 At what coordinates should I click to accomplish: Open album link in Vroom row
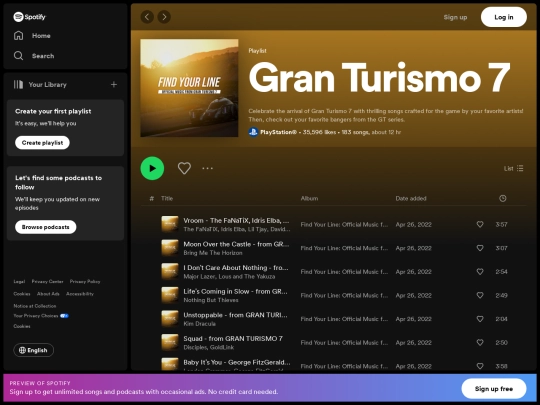[344, 225]
